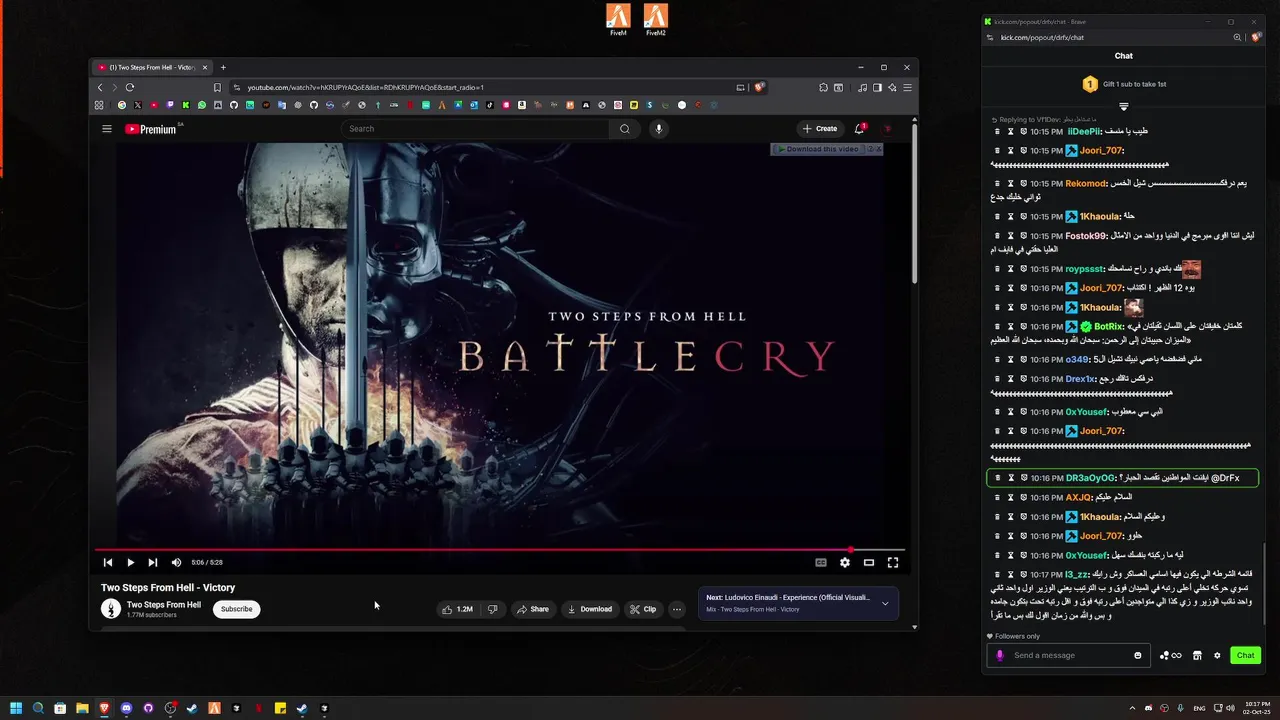Open Two Steps From Hell channel avatar
1280x720 pixels.
pos(111,609)
